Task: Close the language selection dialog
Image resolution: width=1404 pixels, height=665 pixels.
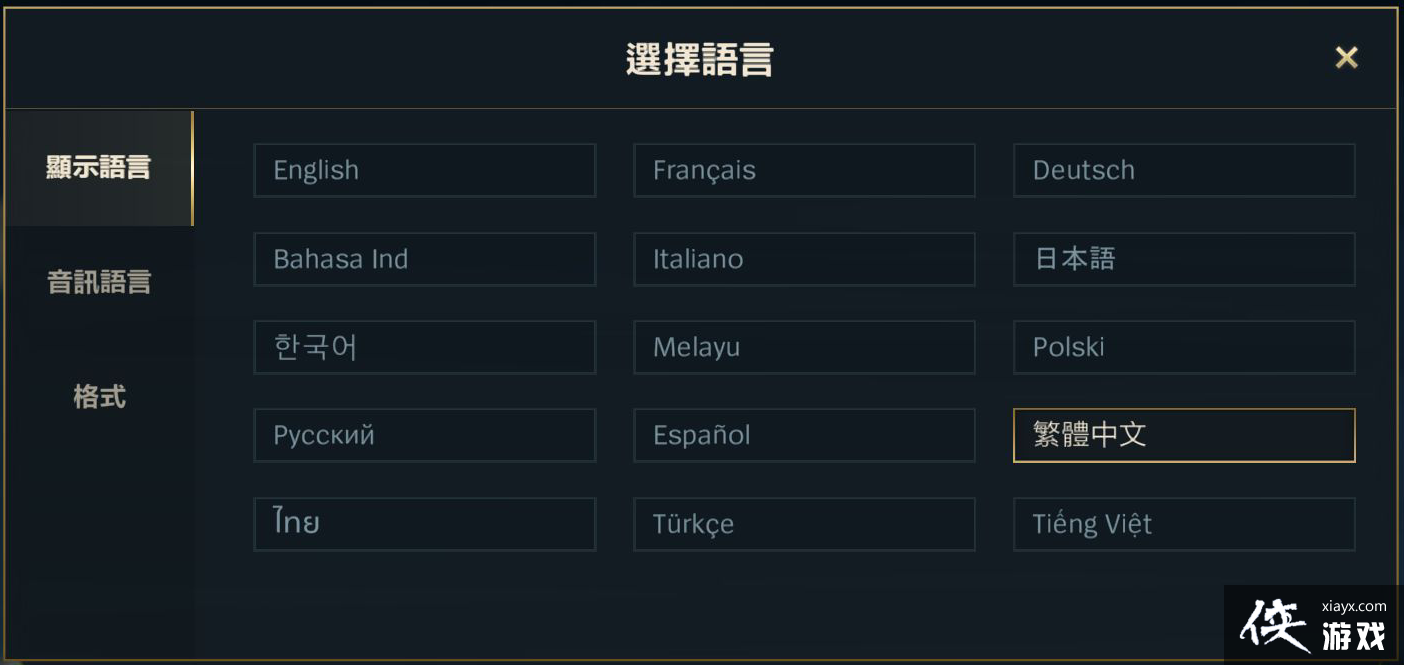Action: (x=1346, y=58)
